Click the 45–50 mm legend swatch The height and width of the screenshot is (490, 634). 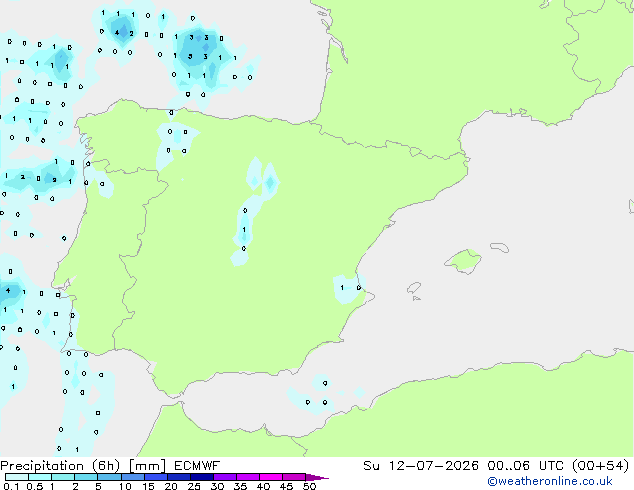tap(294, 477)
